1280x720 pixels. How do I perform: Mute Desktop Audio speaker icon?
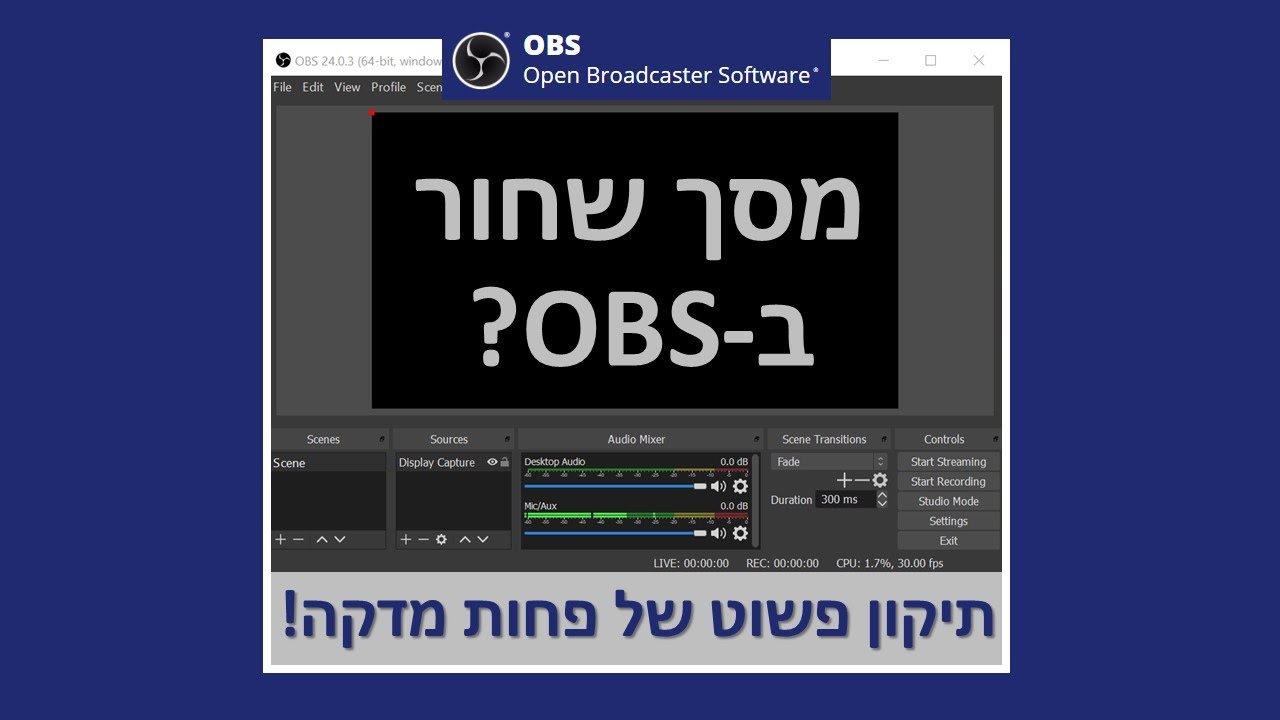coord(718,486)
